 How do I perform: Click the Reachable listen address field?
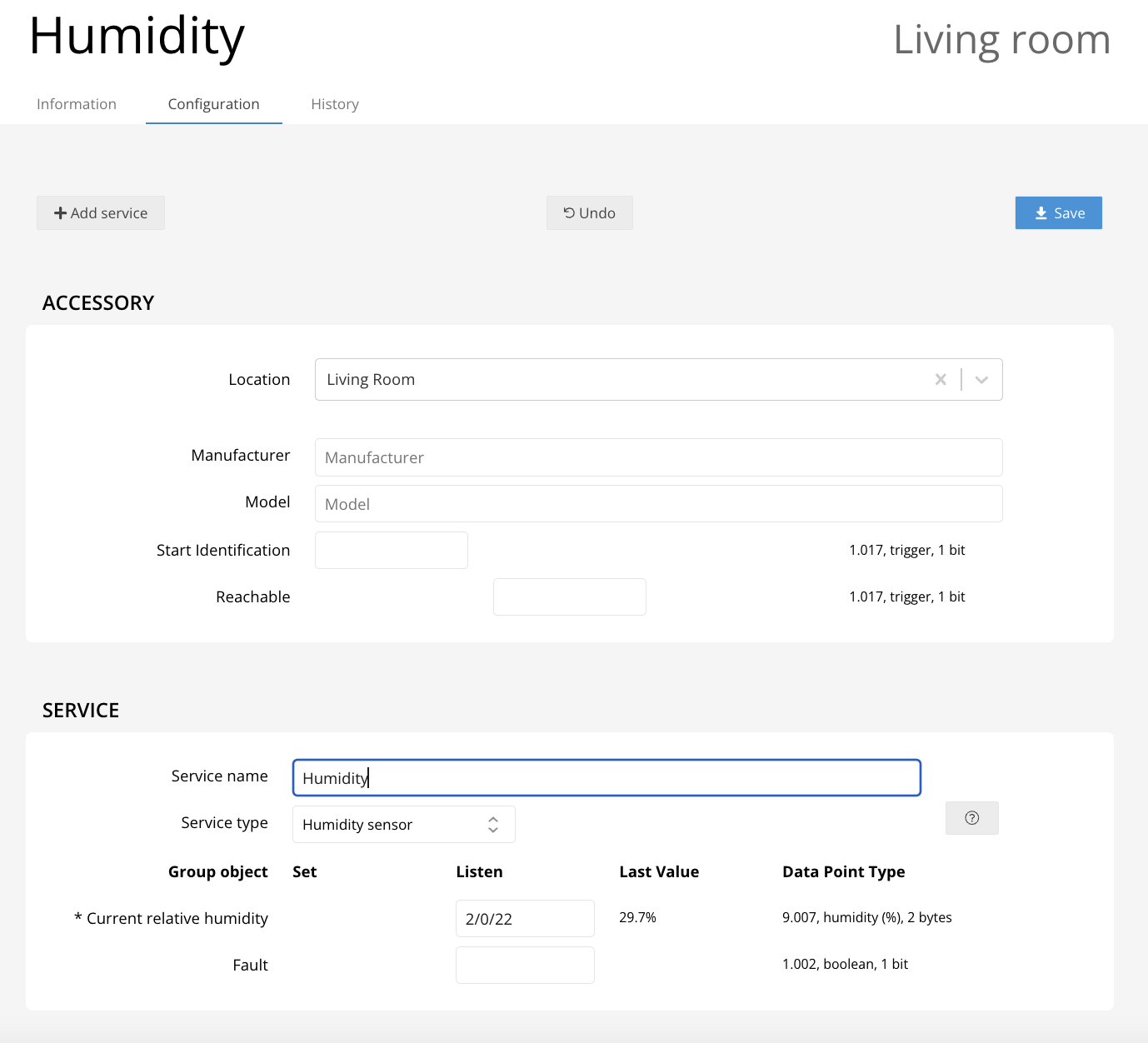point(569,597)
